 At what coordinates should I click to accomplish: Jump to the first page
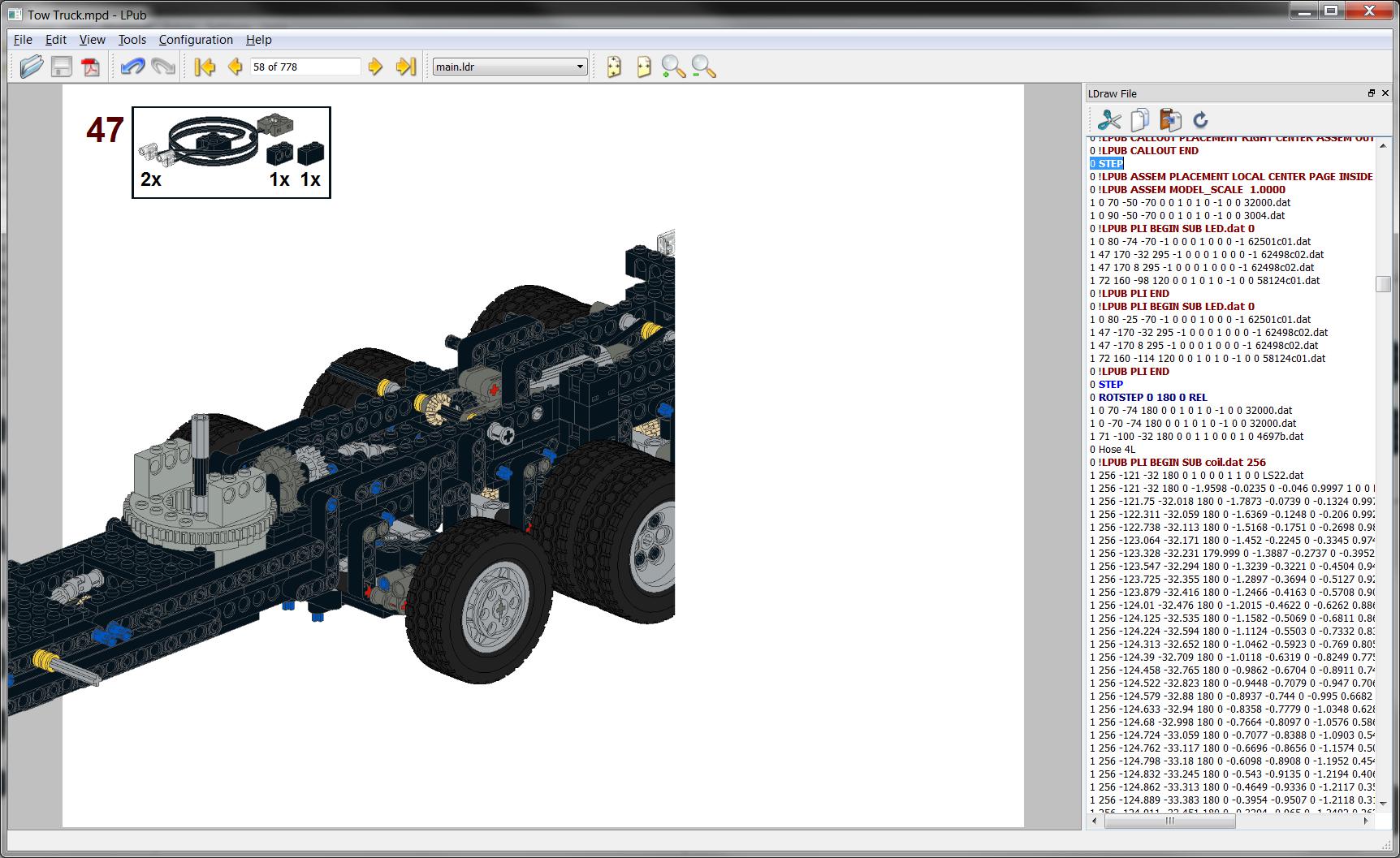point(205,67)
